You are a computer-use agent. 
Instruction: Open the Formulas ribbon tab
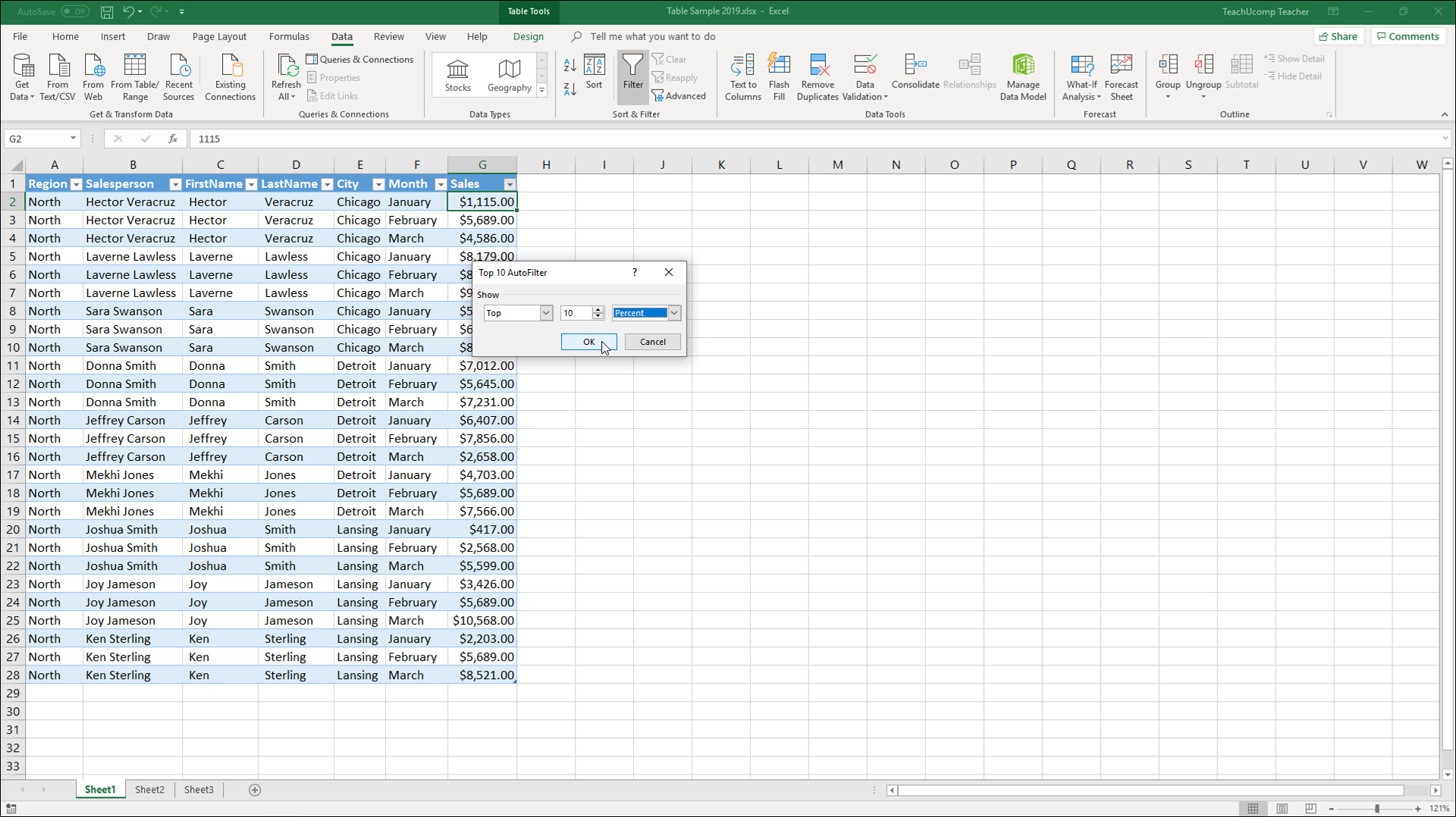tap(289, 36)
